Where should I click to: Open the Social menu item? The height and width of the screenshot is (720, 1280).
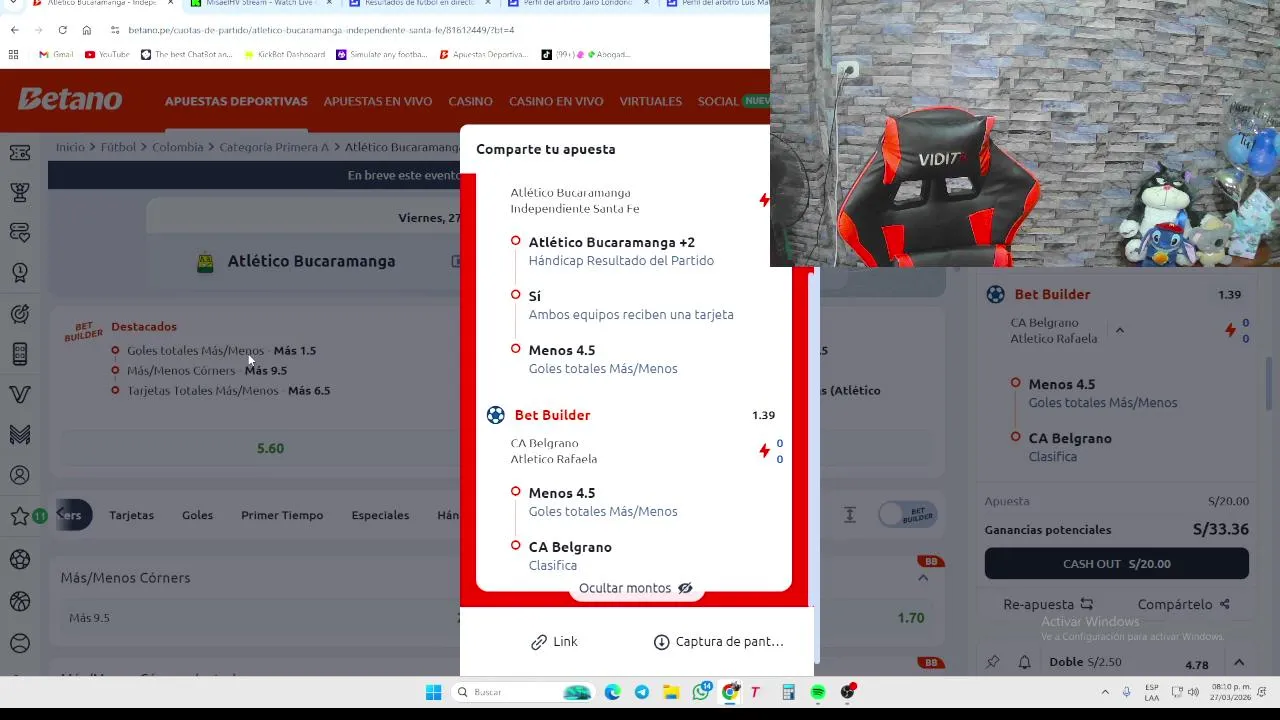click(718, 101)
